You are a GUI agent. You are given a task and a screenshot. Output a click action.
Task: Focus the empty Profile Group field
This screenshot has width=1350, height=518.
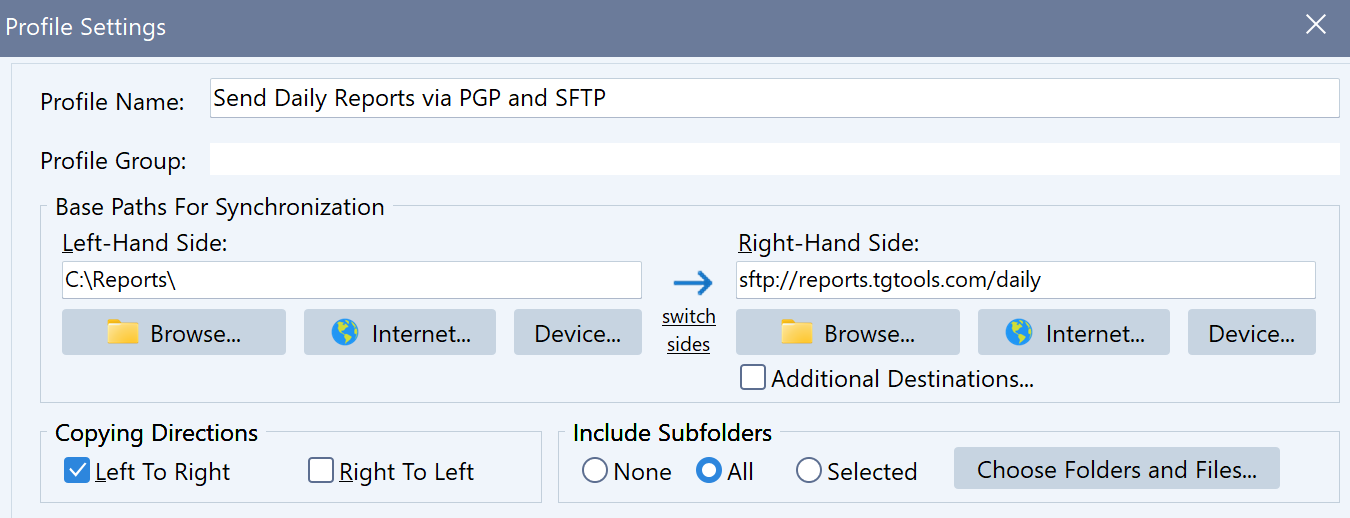[x=773, y=159]
